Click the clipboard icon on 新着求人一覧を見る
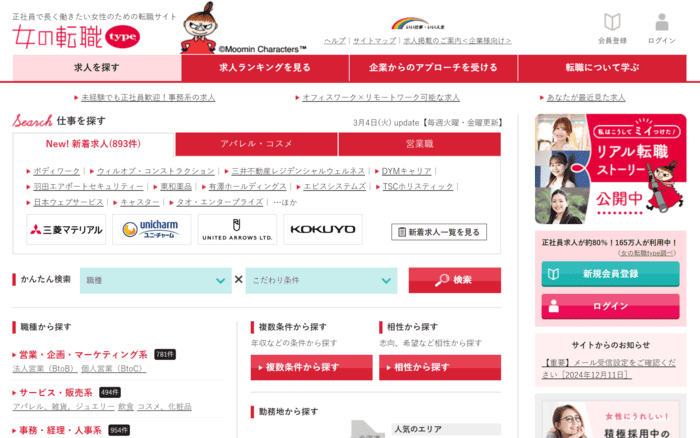 [402, 232]
